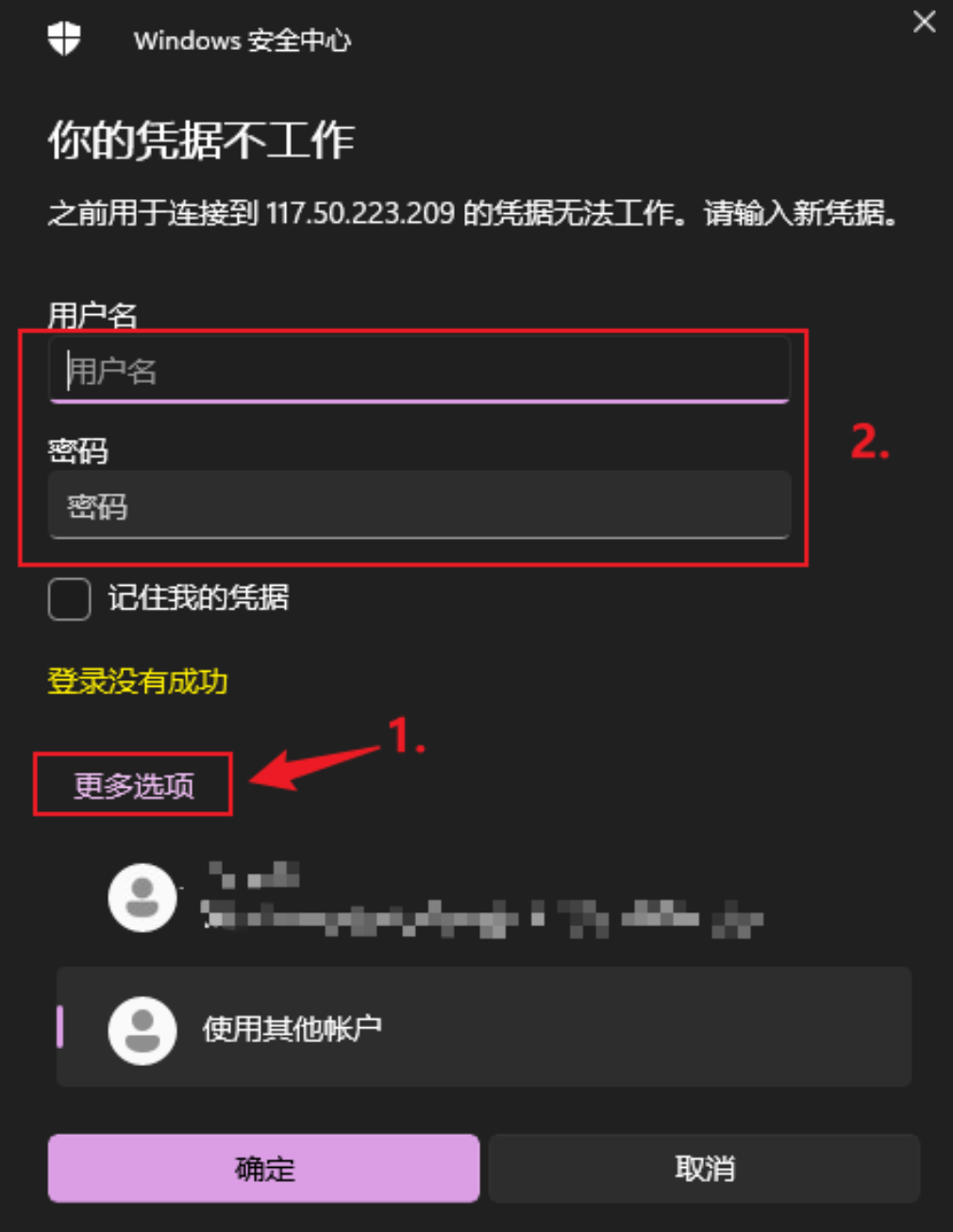Close the Windows 安全中心 dialog
Image resolution: width=953 pixels, height=1232 pixels.
(x=925, y=22)
